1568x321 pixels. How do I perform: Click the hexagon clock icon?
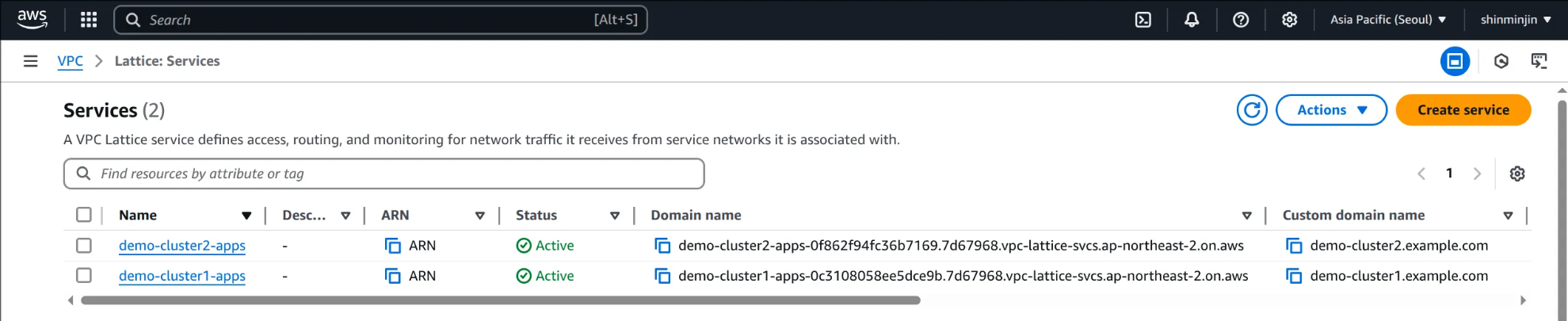tap(1501, 61)
